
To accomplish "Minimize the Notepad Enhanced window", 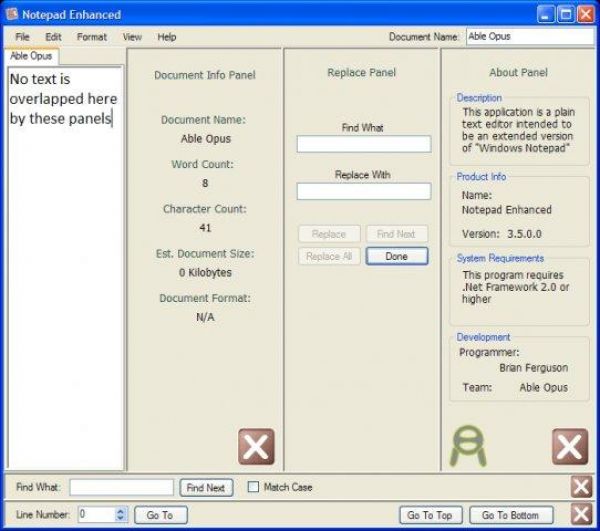I will point(546,15).
